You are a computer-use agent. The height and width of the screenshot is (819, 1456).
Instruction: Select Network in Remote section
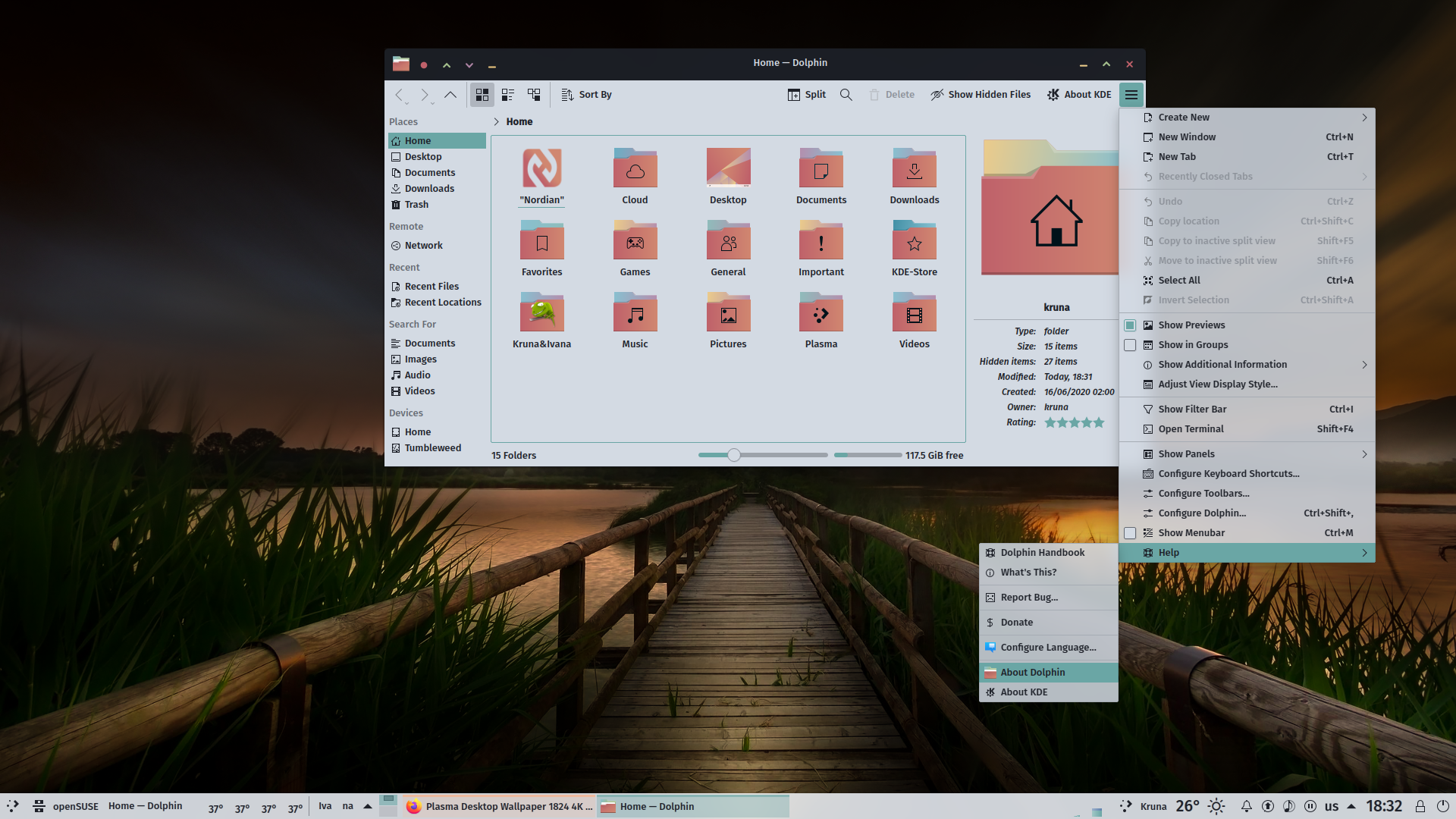(437, 246)
